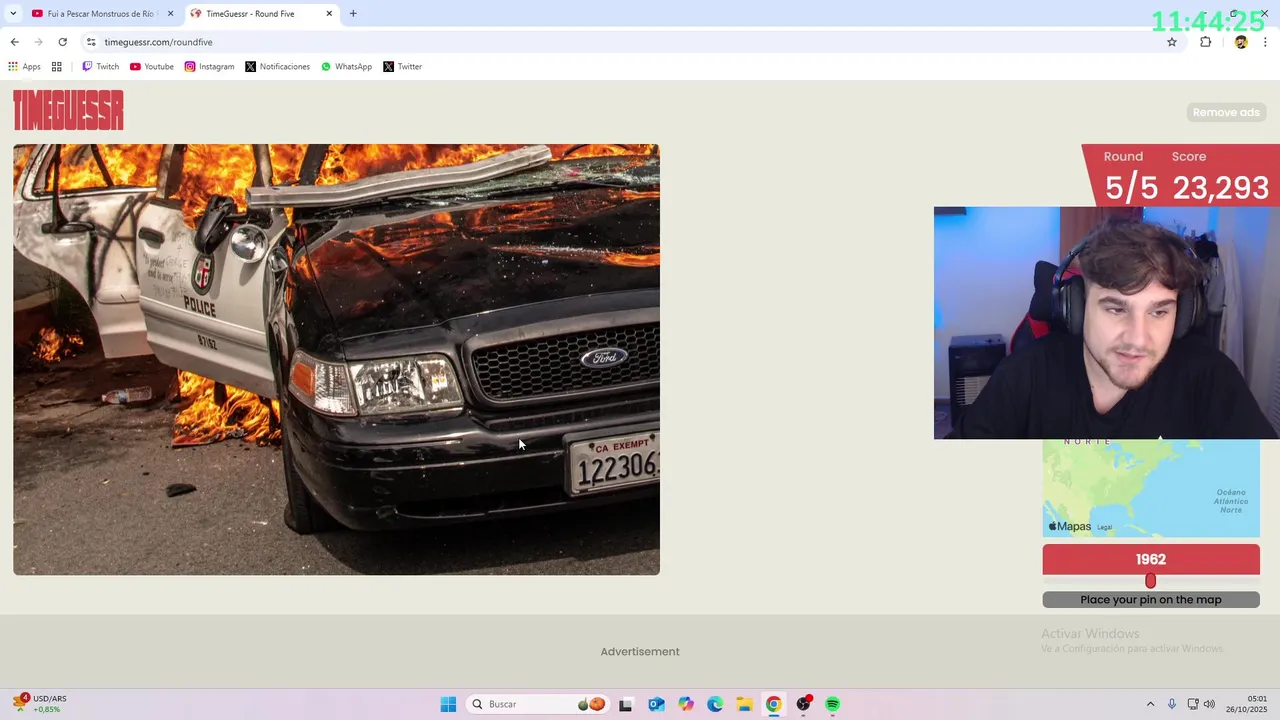The width and height of the screenshot is (1280, 720).
Task: Open the Chrome extensions puzzle icon
Action: point(1205,42)
